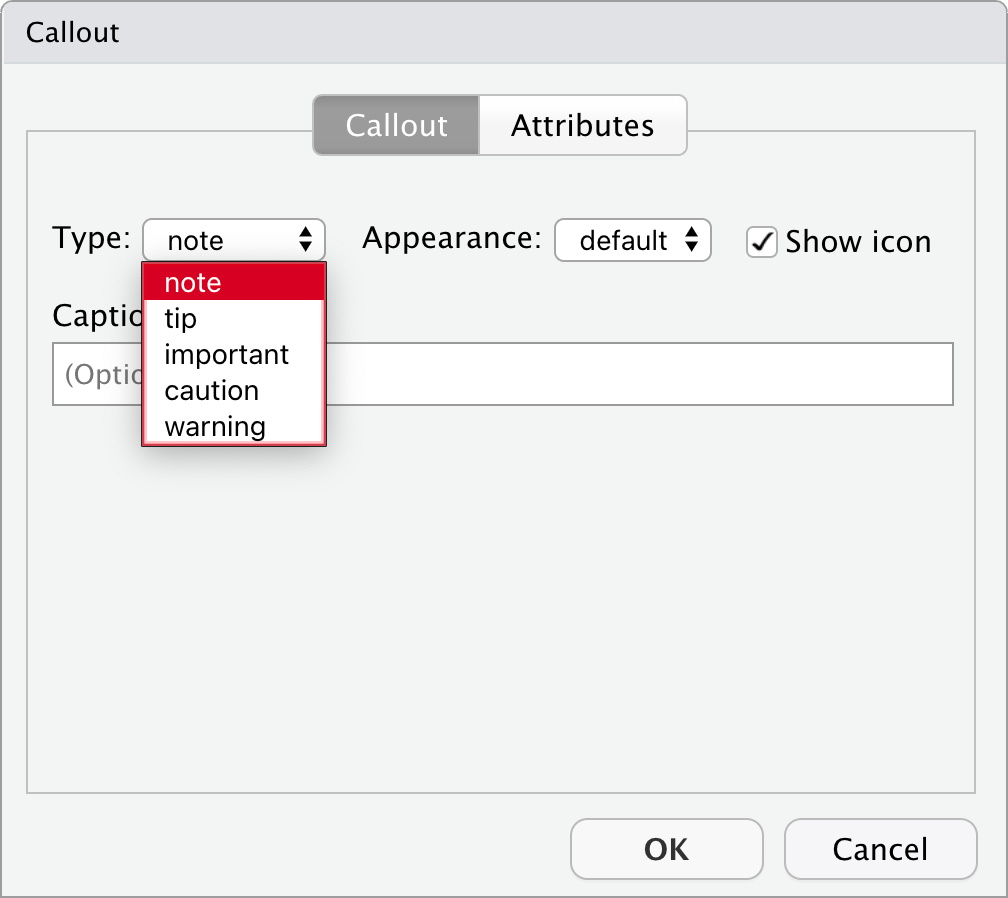This screenshot has height=898, width=1008.
Task: Click the checkmark beside Show icon
Action: (762, 242)
